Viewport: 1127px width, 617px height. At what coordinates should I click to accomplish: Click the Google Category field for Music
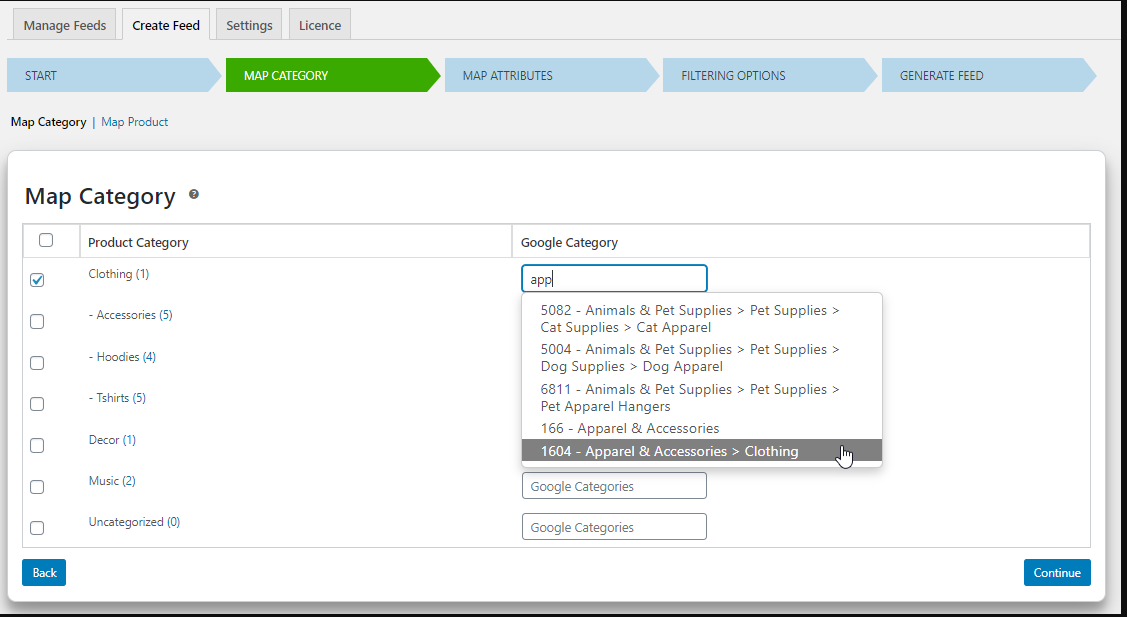[614, 486]
